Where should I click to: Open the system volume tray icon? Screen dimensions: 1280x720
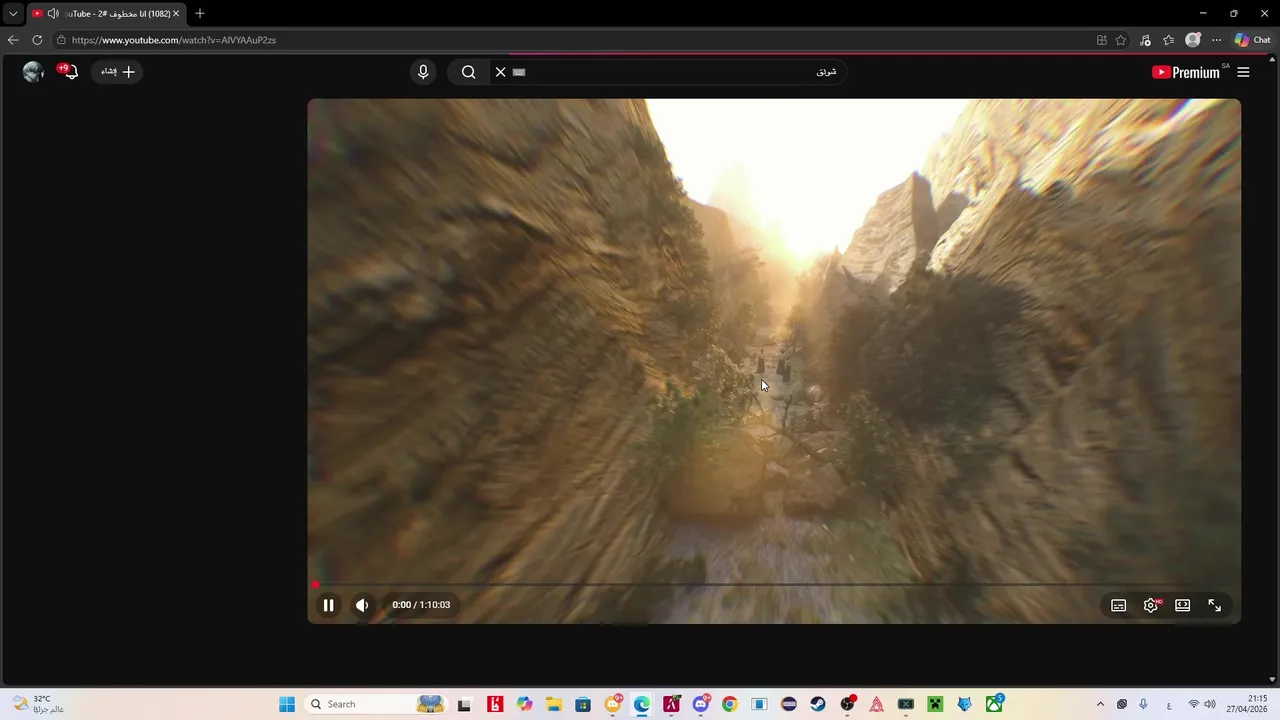click(1210, 704)
